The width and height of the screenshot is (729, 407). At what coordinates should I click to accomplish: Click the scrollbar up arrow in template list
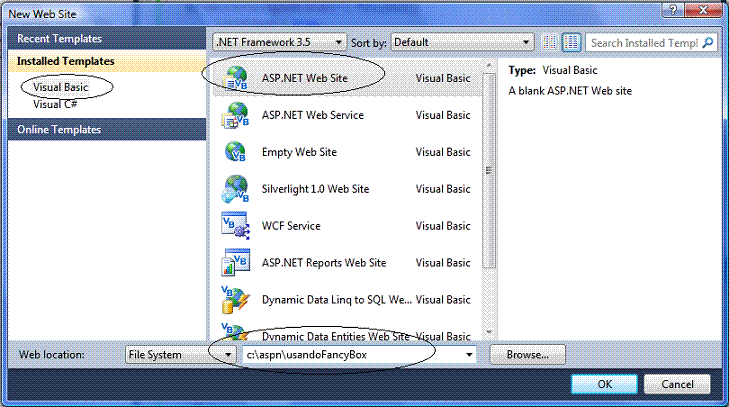[489, 66]
